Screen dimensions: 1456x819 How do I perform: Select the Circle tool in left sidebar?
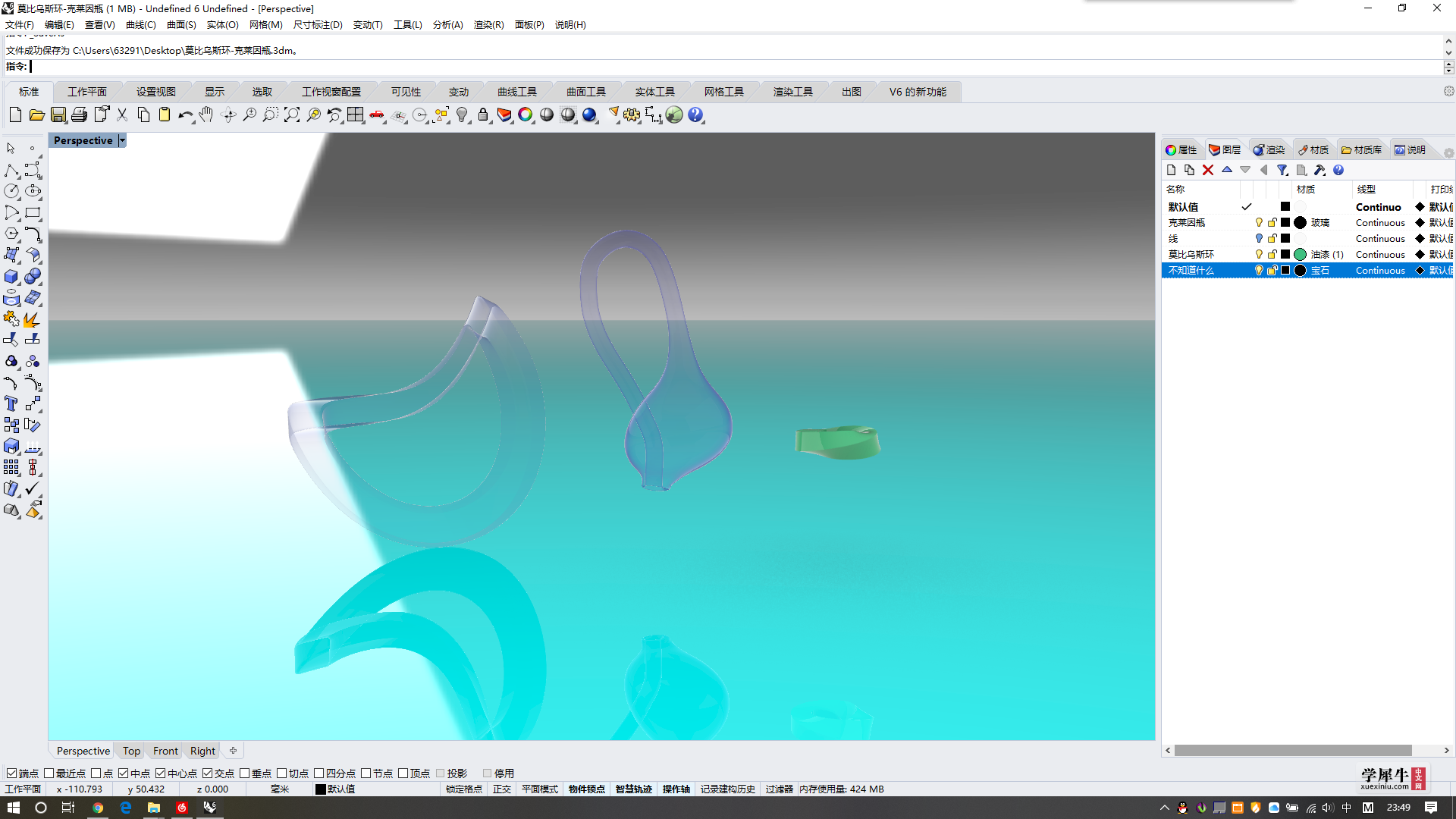[x=11, y=192]
